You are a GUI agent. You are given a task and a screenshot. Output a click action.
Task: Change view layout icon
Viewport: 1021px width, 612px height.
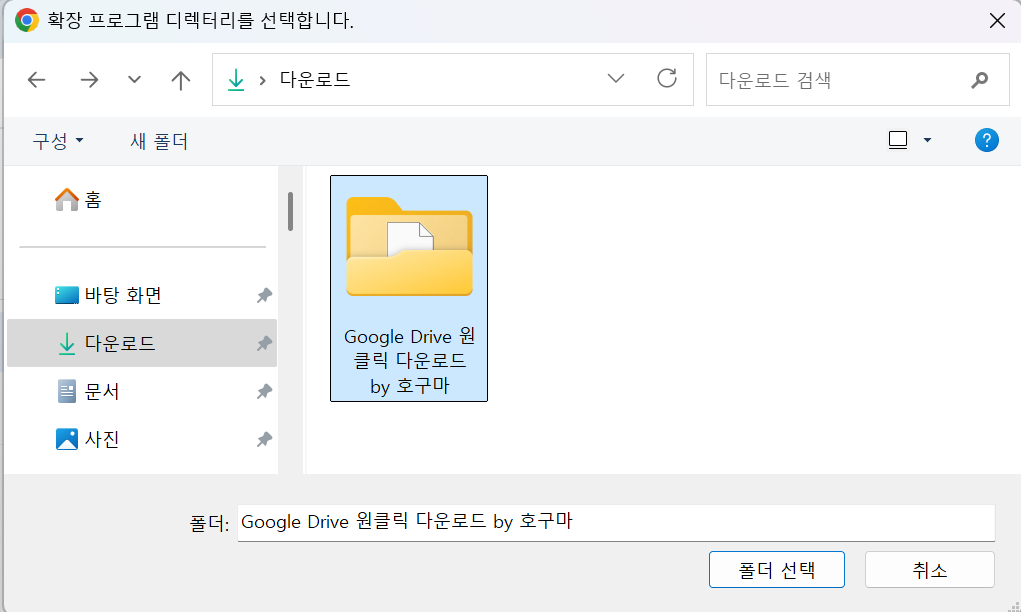click(x=898, y=140)
